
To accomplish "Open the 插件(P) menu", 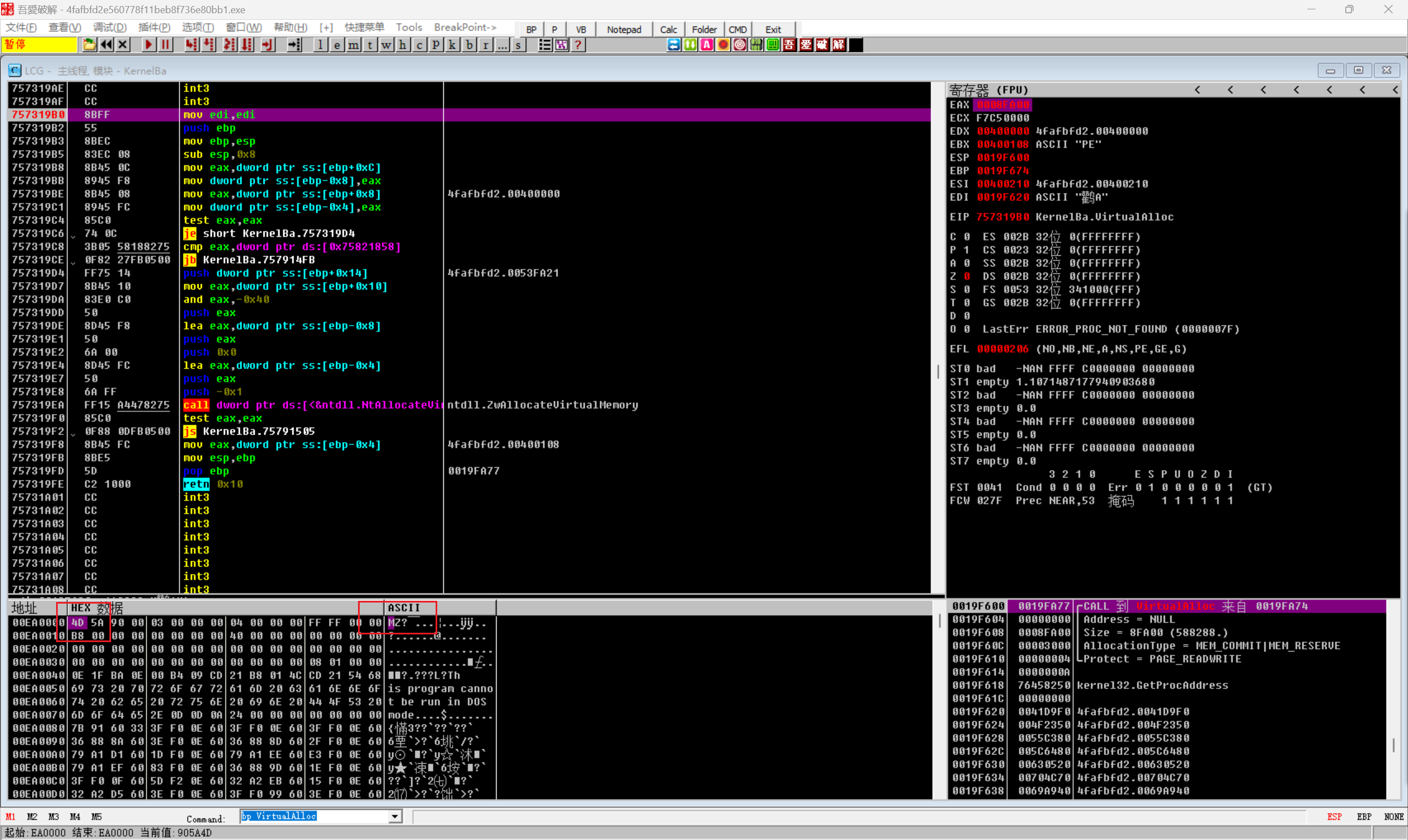I will click(154, 27).
